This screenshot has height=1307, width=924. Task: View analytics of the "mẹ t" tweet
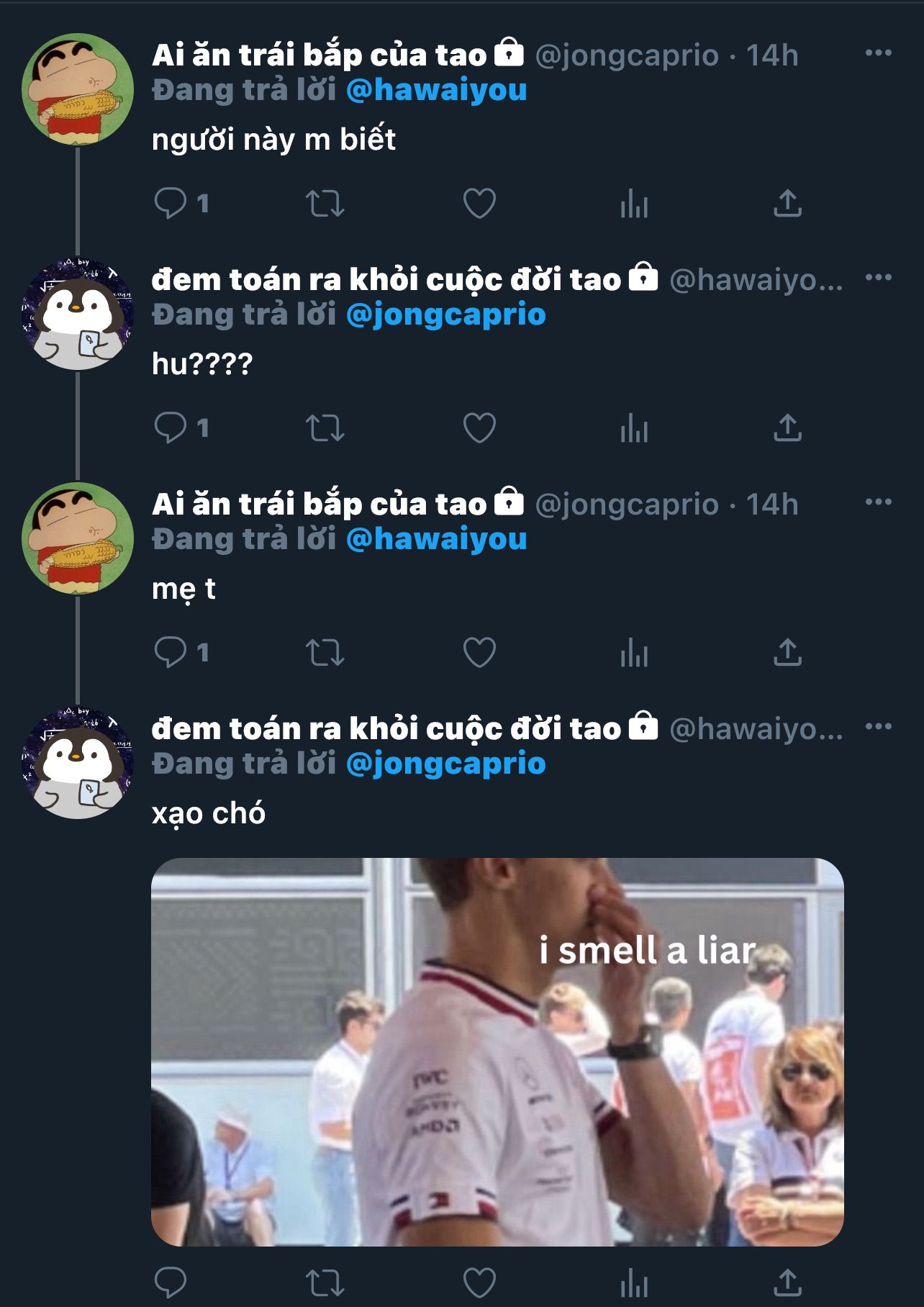[634, 653]
